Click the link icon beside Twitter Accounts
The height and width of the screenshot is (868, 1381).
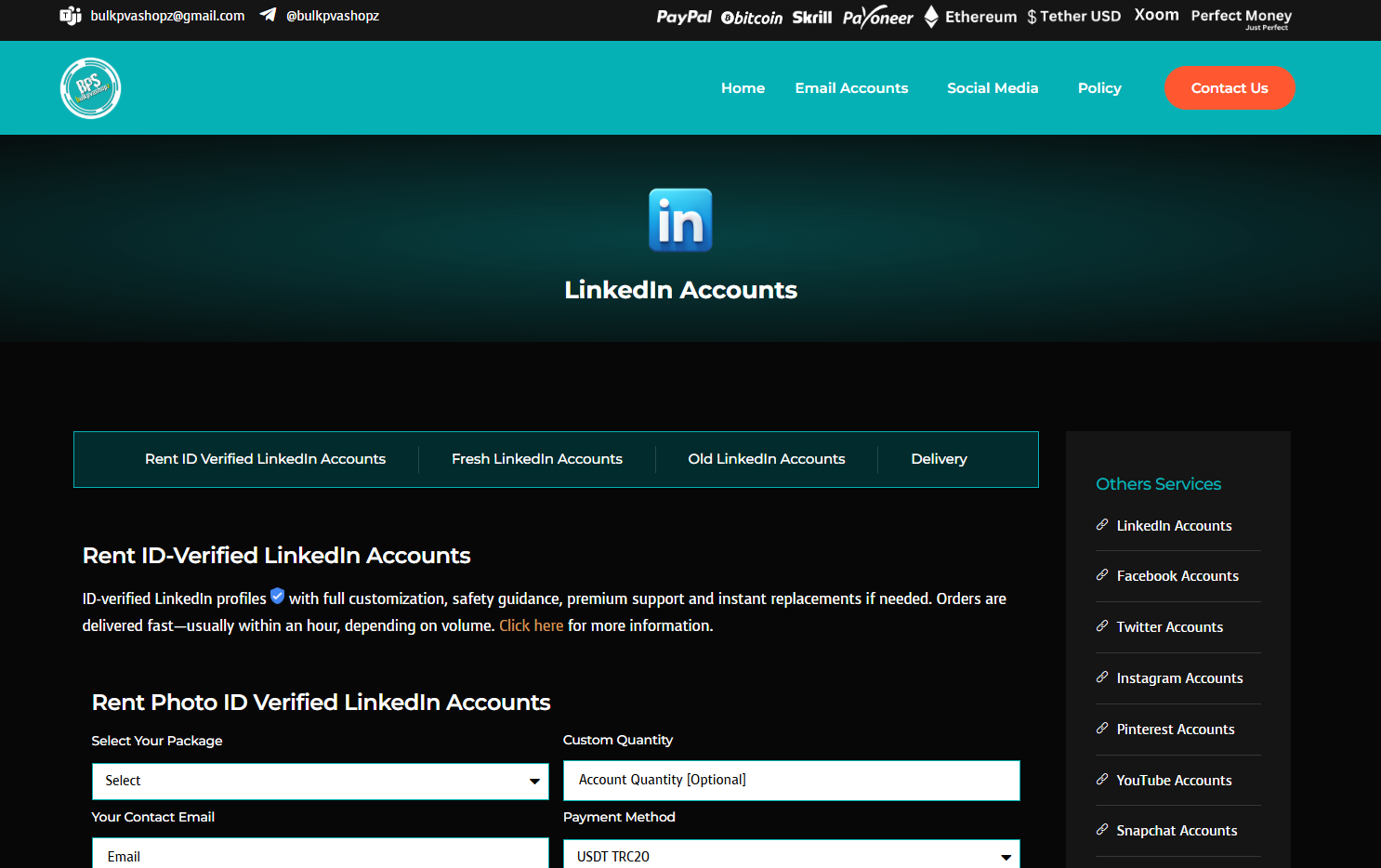coord(1102,626)
